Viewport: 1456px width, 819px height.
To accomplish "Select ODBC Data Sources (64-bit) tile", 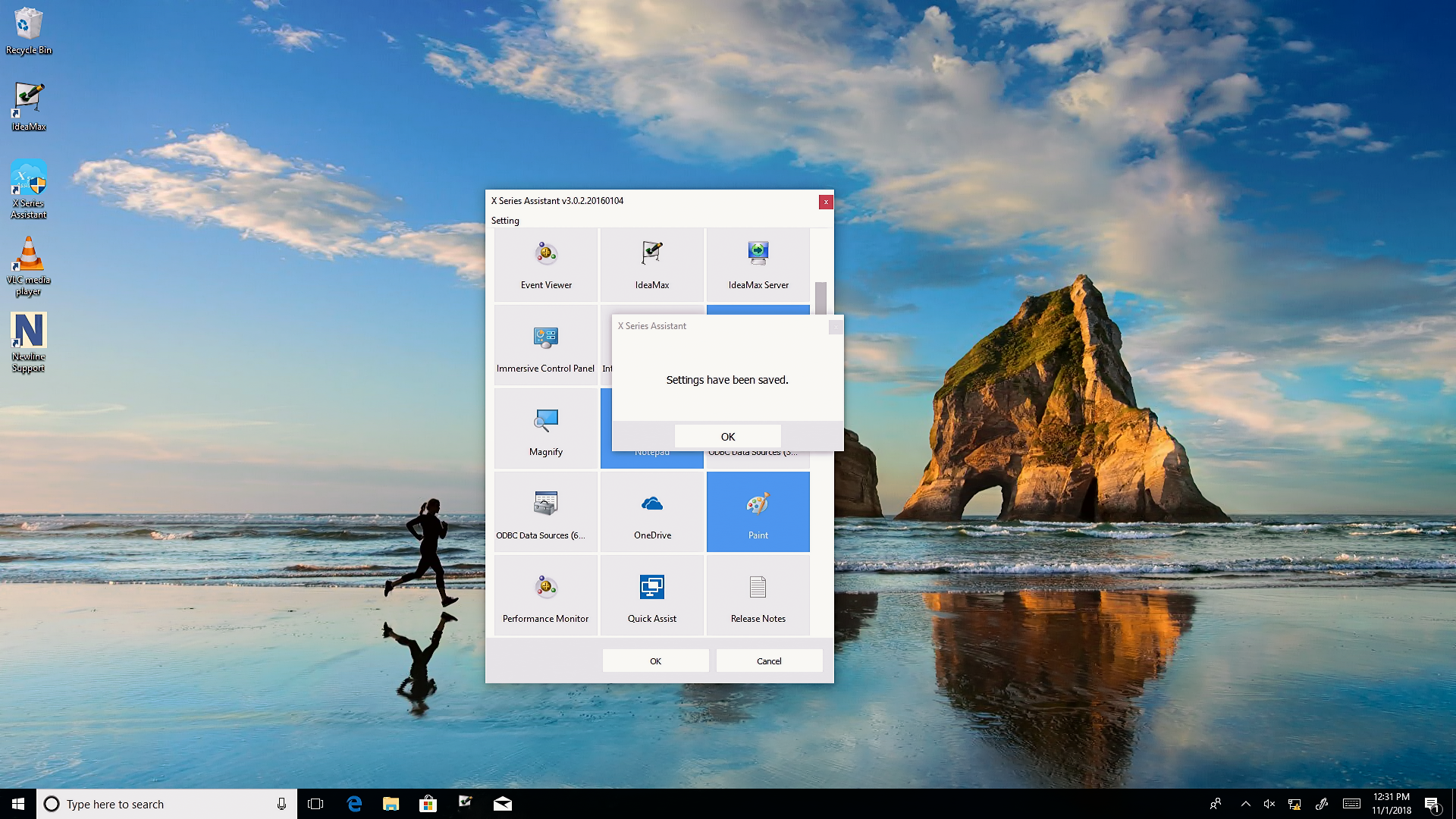I will [x=546, y=513].
